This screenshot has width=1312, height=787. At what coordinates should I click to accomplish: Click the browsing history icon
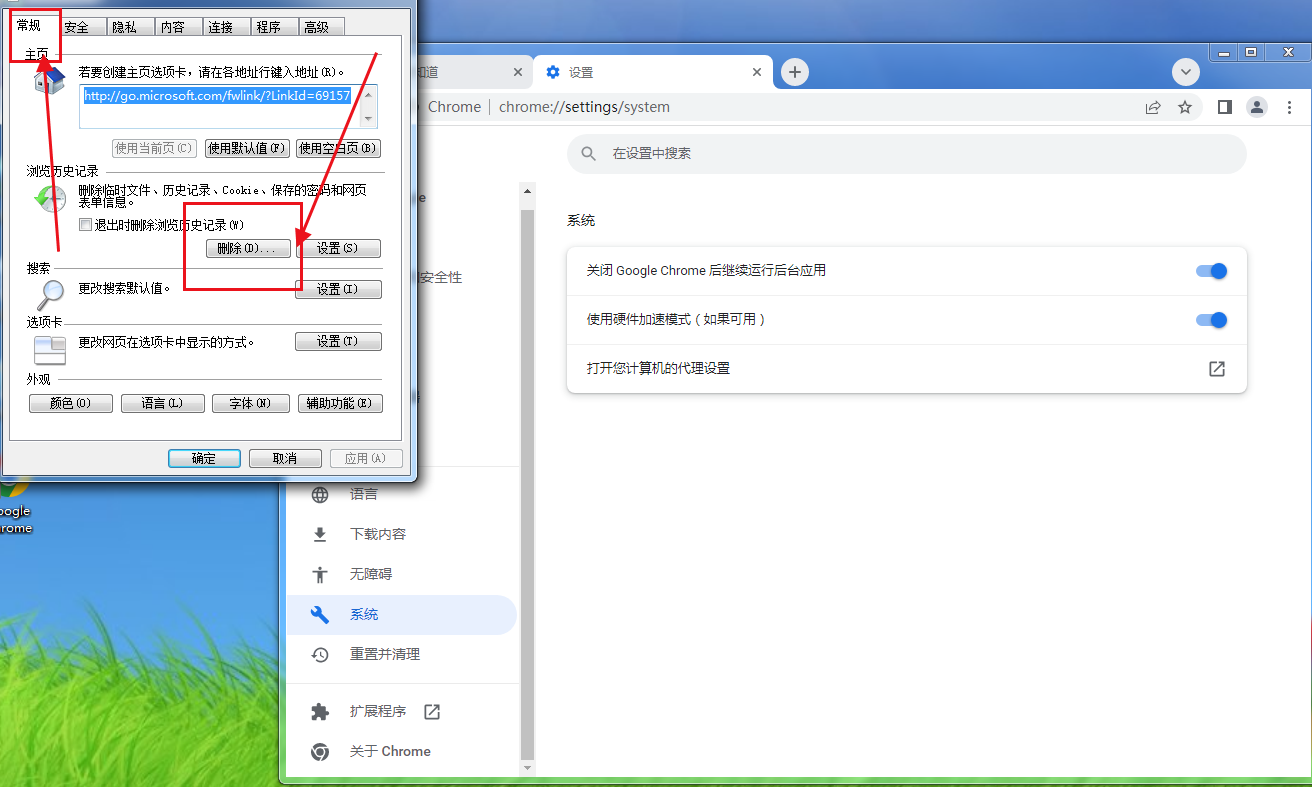click(49, 197)
